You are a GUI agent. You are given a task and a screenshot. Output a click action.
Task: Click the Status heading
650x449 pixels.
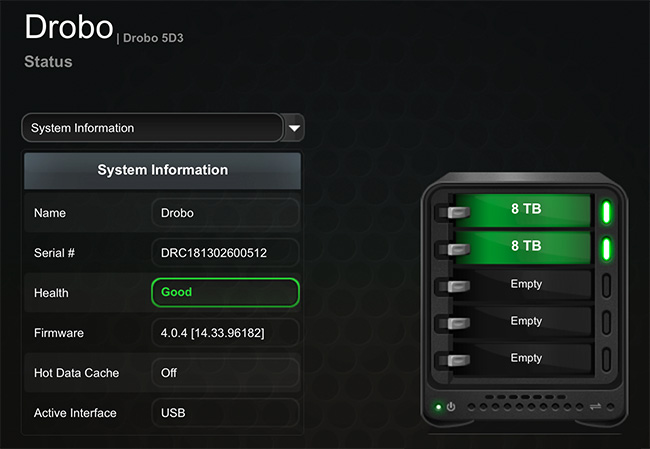pos(48,62)
